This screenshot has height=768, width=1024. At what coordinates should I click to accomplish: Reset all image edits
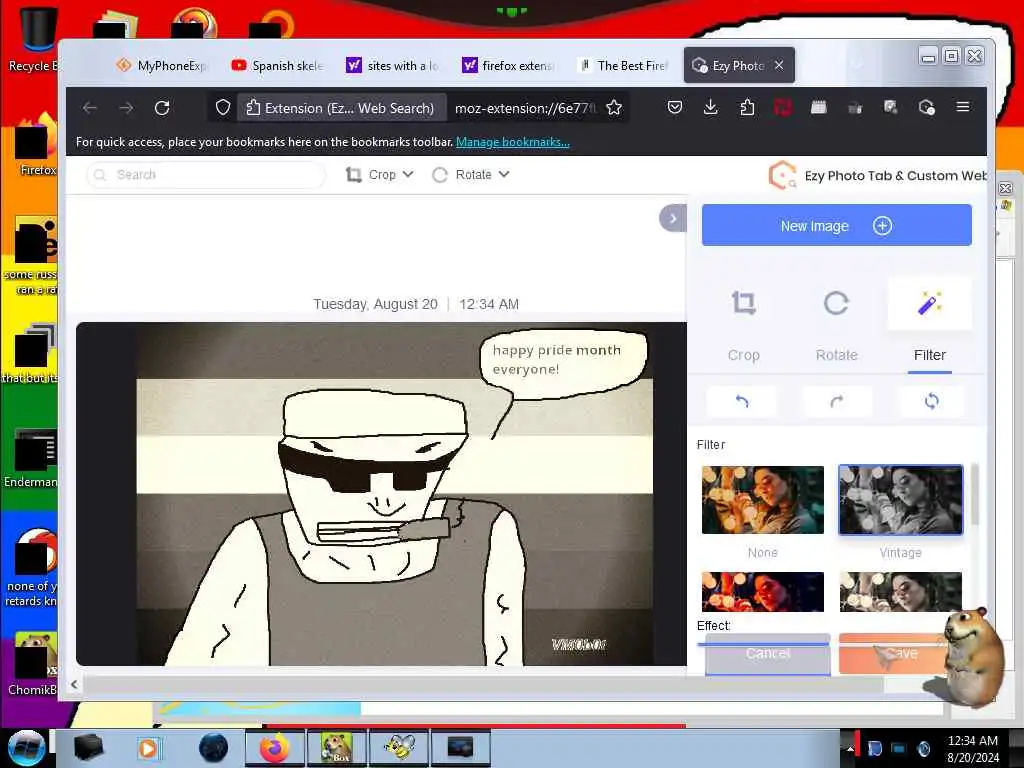click(x=932, y=401)
